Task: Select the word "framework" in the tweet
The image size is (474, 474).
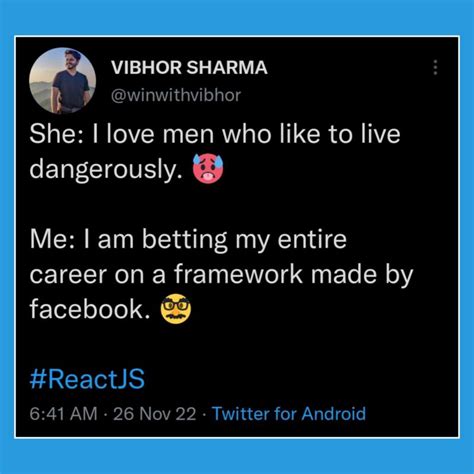Action: click(238, 274)
